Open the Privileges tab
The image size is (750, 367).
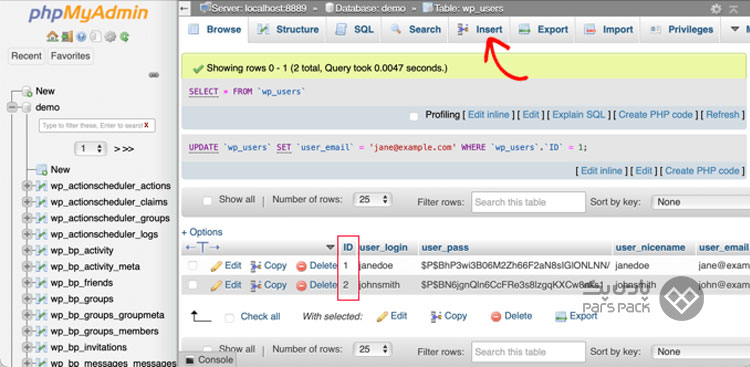681,30
